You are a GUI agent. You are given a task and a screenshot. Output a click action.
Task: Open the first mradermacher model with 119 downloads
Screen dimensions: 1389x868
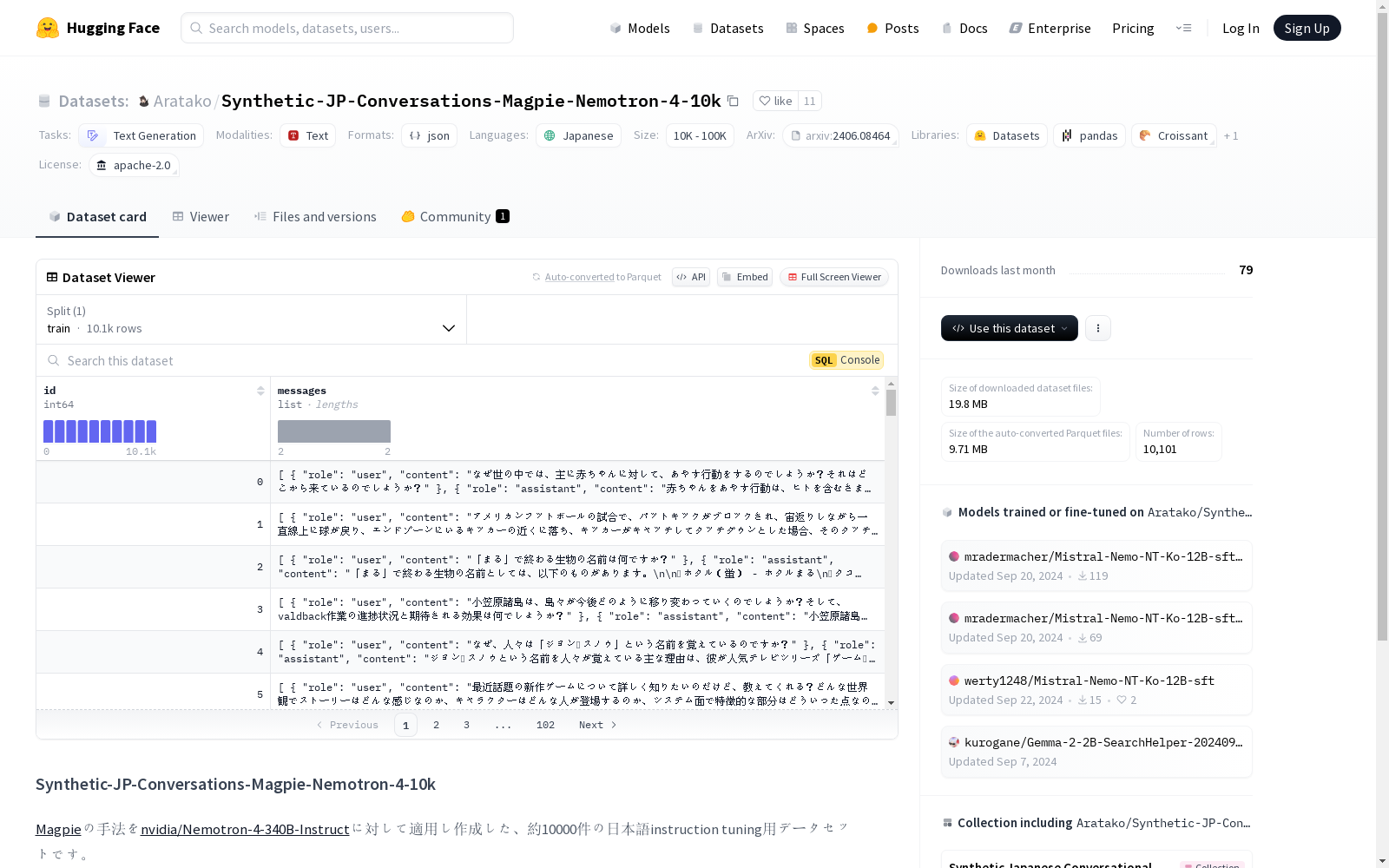pos(1096,565)
